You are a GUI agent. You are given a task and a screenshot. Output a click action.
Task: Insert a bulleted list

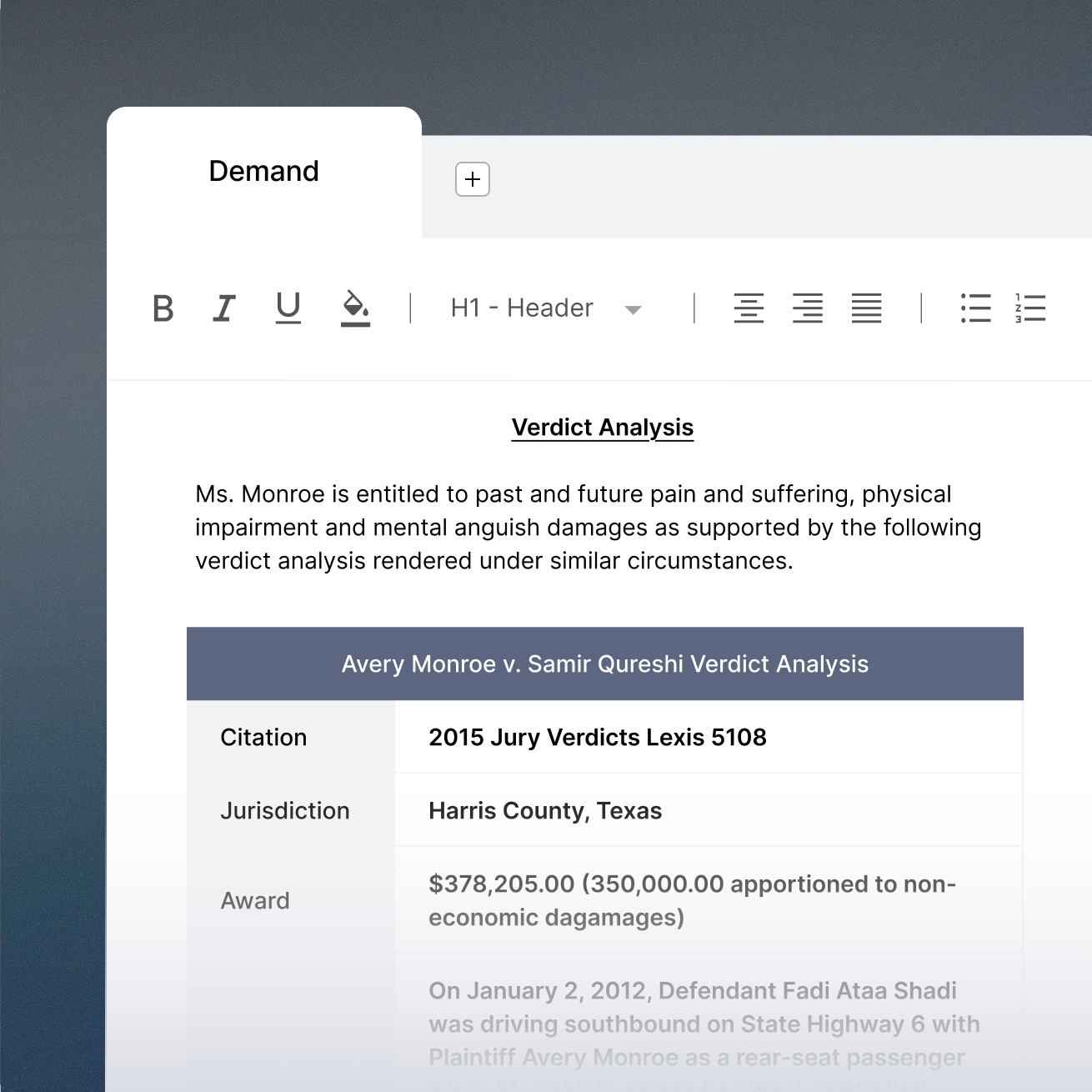[975, 308]
